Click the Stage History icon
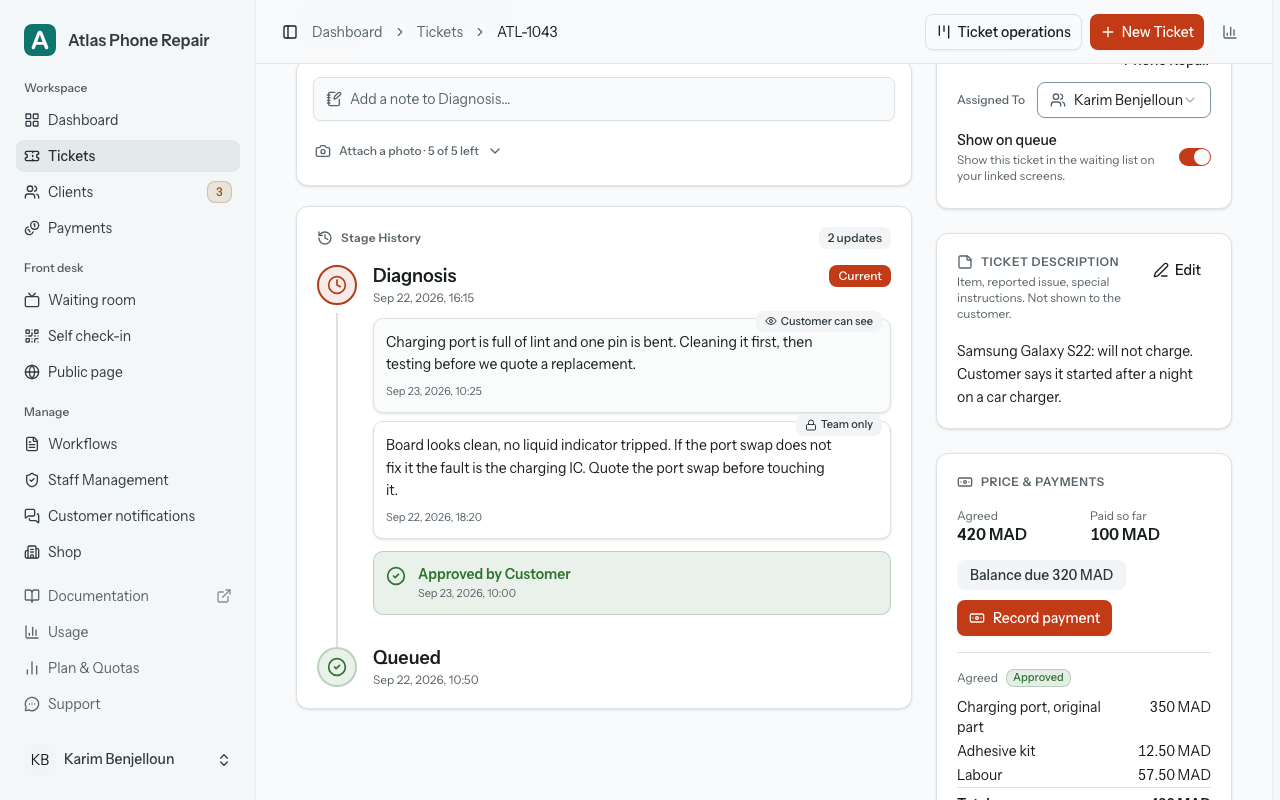This screenshot has width=1280, height=800. pyautogui.click(x=325, y=238)
